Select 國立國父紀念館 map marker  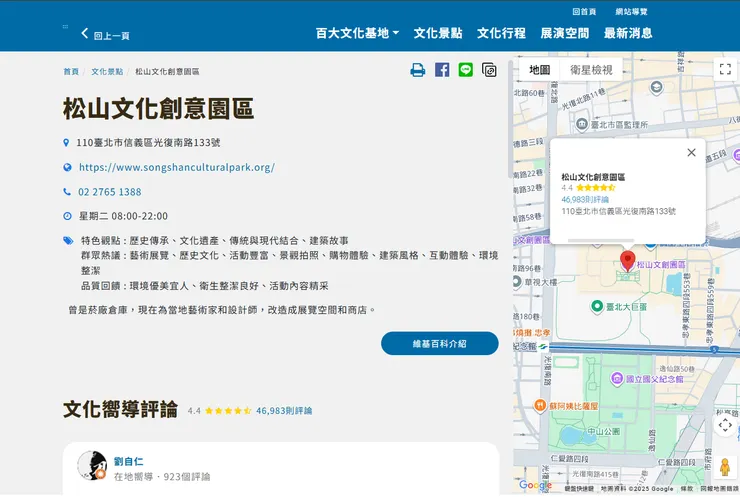(x=617, y=379)
